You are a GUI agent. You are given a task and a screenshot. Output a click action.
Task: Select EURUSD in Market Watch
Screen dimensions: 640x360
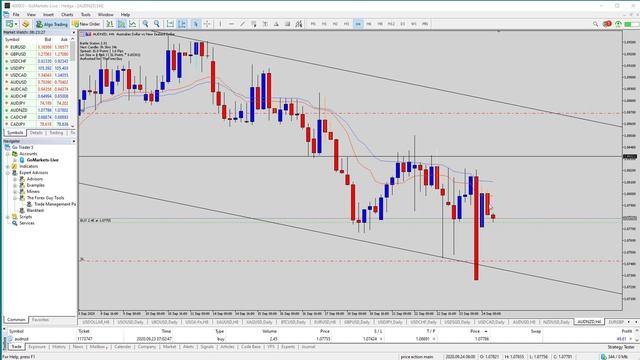click(x=37, y=47)
